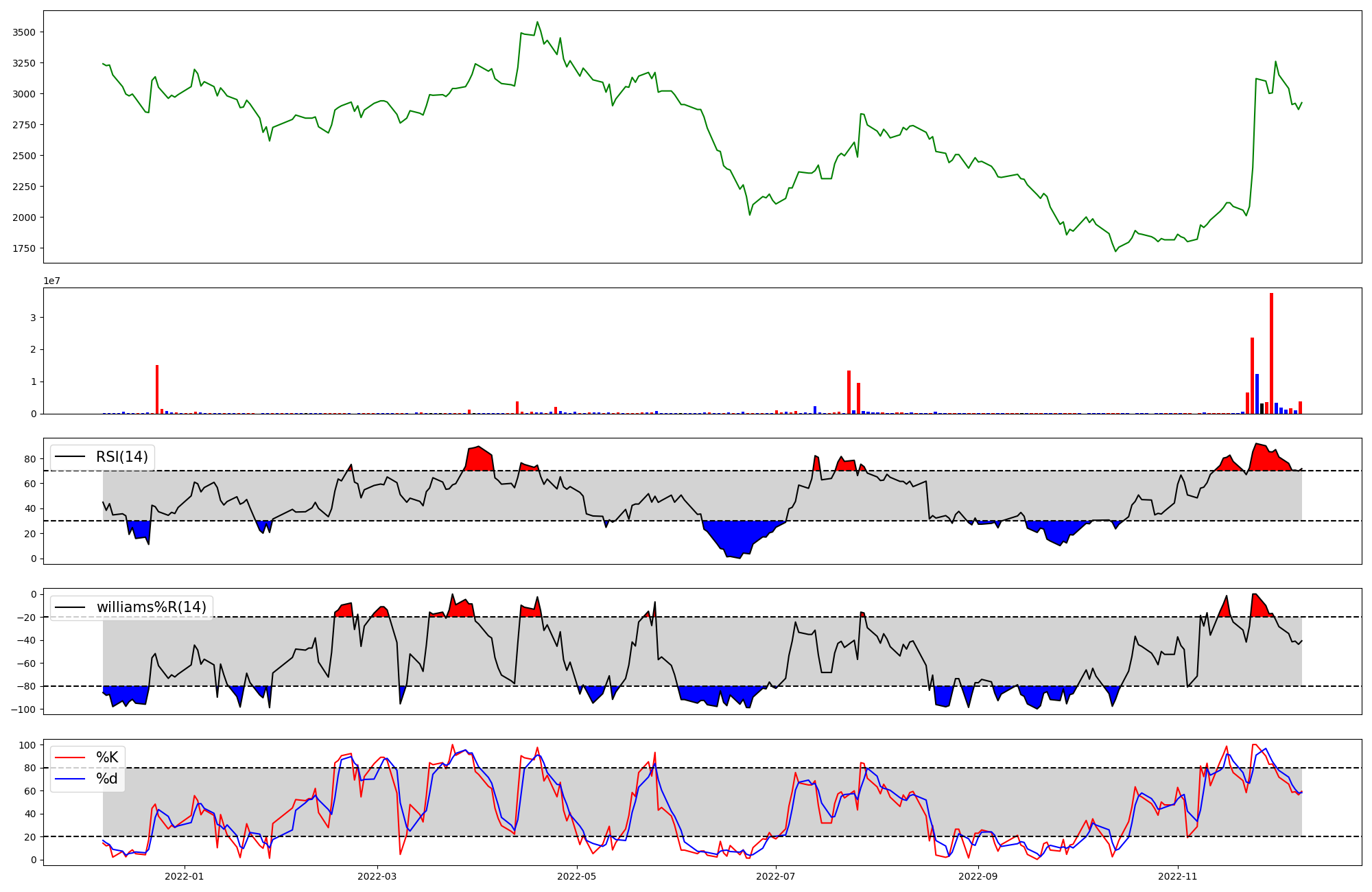Click the tall blue volume bar near chart end
Viewport: 1372px width, 892px height.
point(1257,395)
